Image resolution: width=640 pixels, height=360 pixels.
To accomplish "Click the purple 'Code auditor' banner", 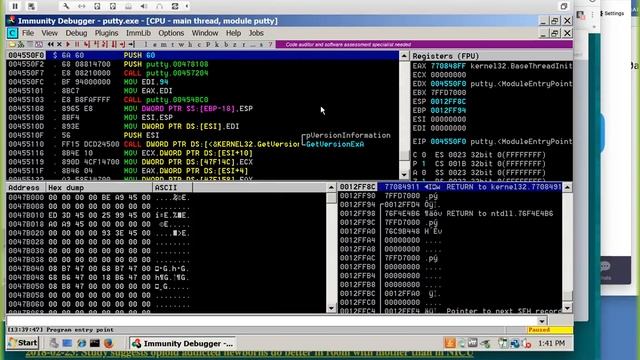I will (424, 44).
